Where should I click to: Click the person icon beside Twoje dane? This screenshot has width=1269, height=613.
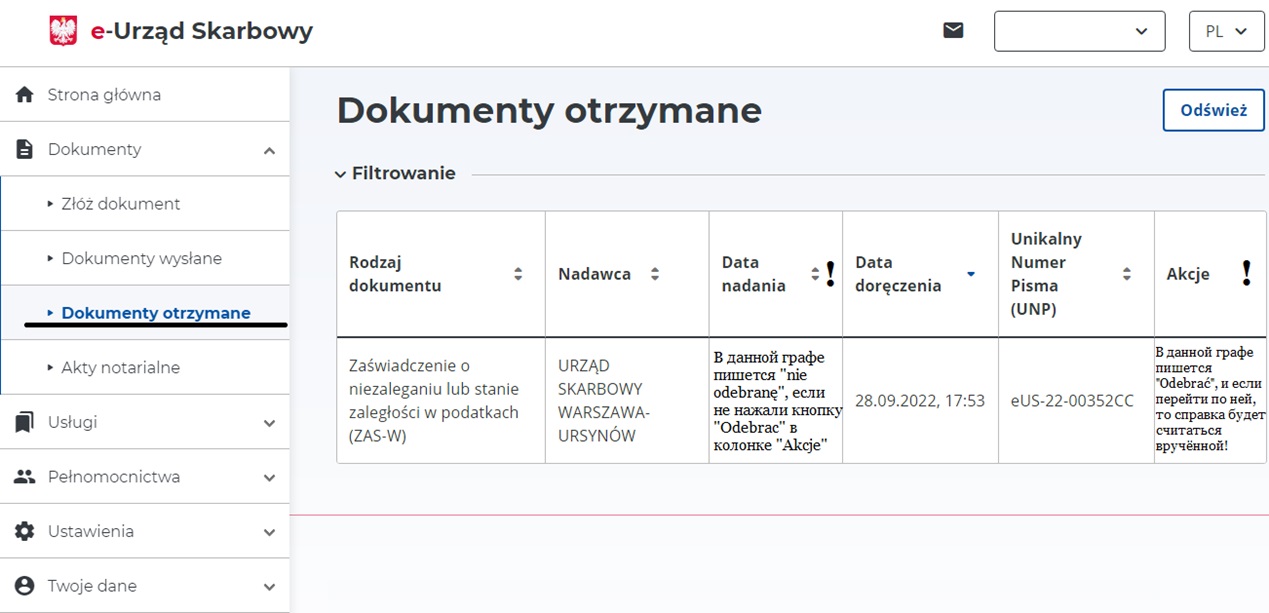click(x=25, y=586)
